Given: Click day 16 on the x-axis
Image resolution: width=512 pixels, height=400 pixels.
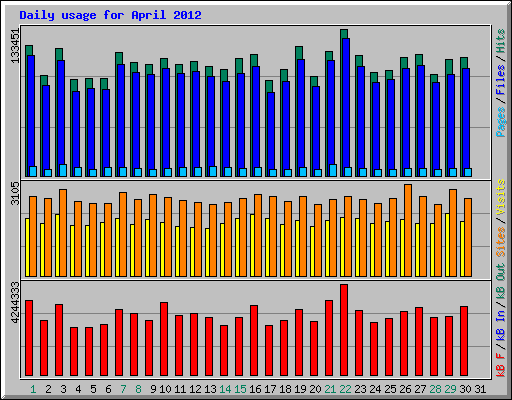Looking at the screenshot, I should tap(255, 389).
